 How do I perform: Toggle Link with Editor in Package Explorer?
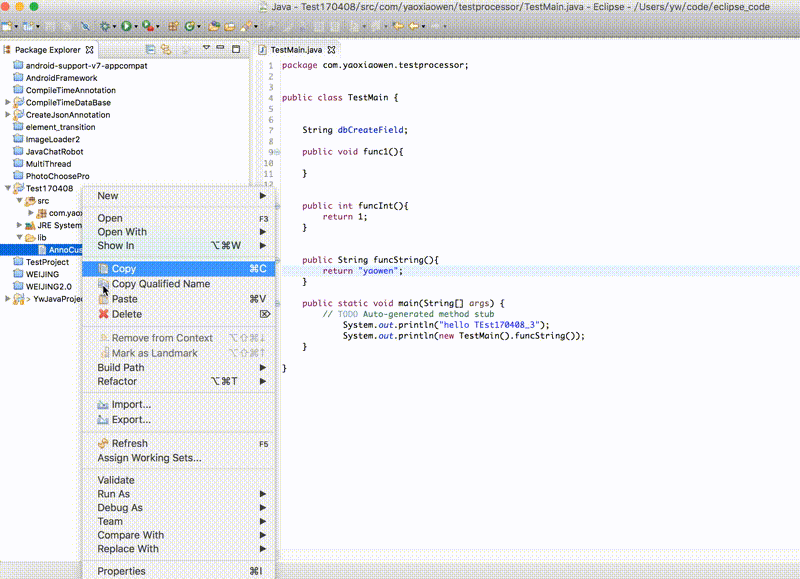coord(166,49)
